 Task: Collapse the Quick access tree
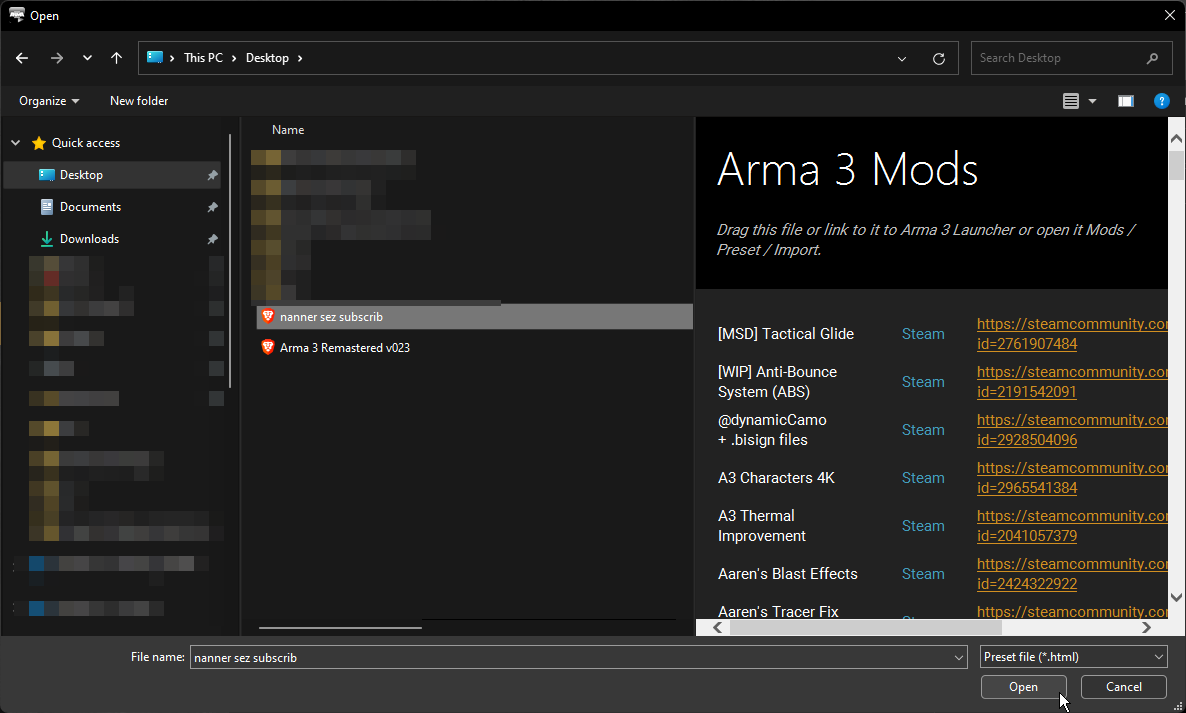[x=16, y=143]
